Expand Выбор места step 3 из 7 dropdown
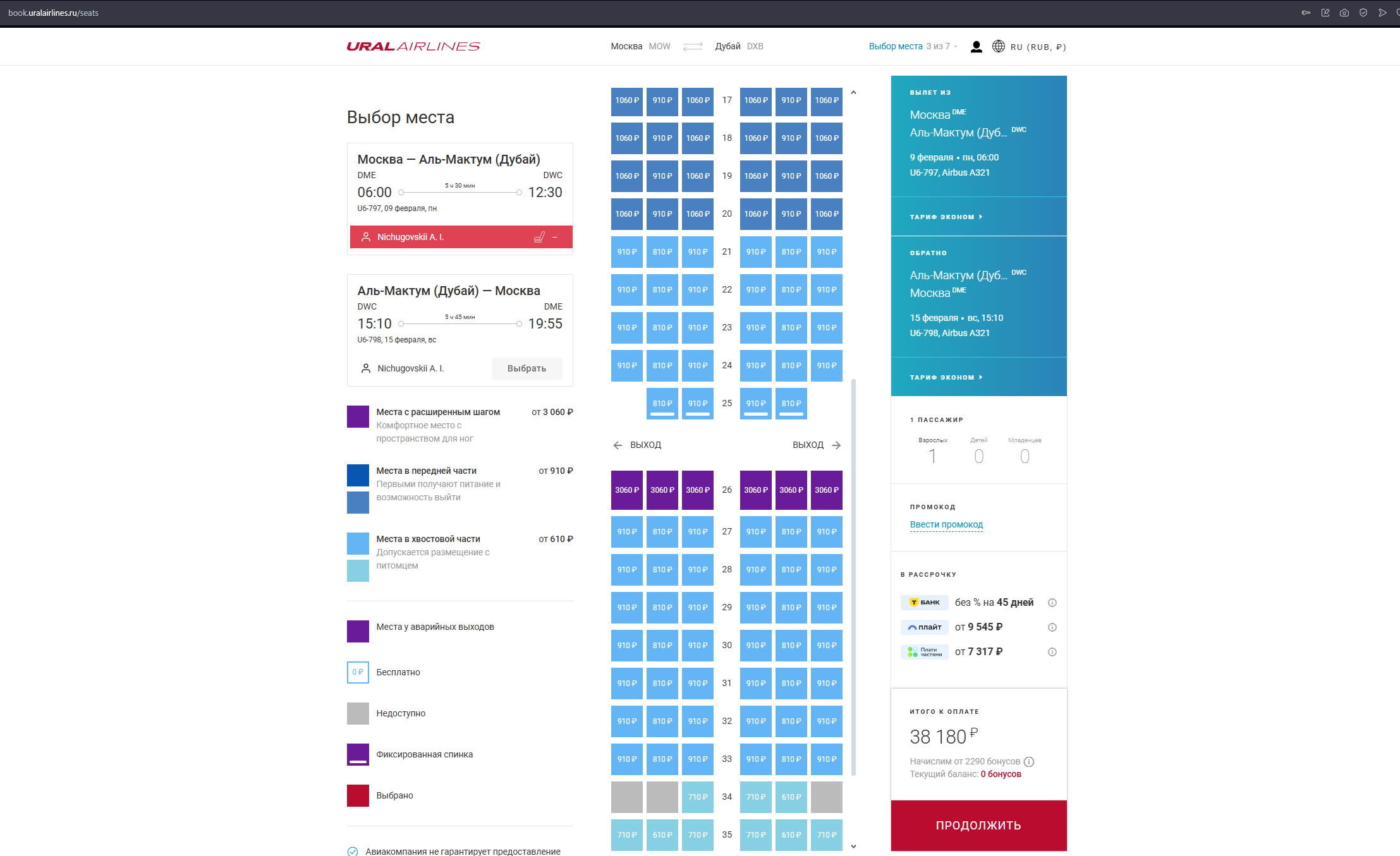The image size is (1400, 856). [x=913, y=46]
